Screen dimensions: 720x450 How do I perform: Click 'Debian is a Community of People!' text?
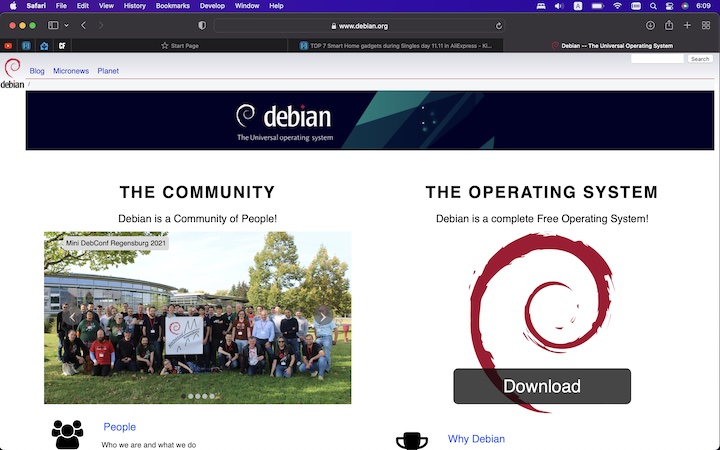[197, 219]
